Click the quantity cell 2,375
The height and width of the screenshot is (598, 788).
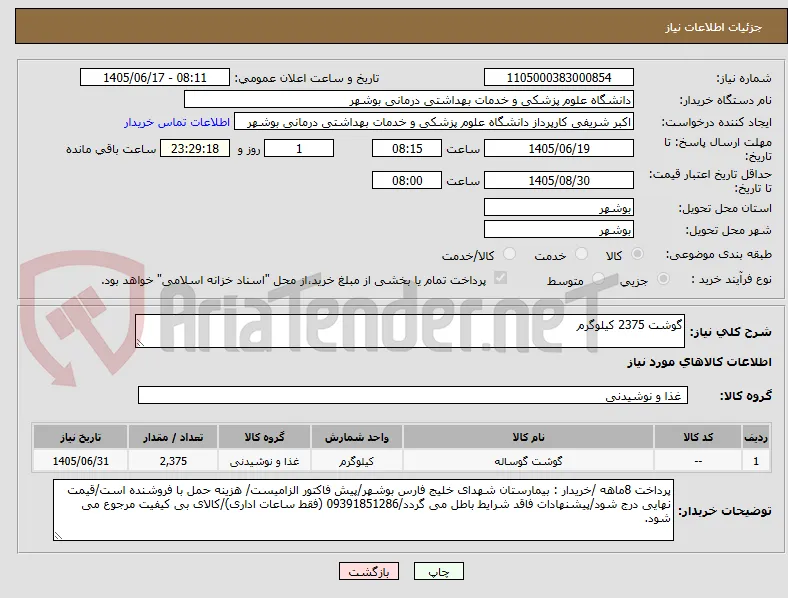tap(173, 461)
